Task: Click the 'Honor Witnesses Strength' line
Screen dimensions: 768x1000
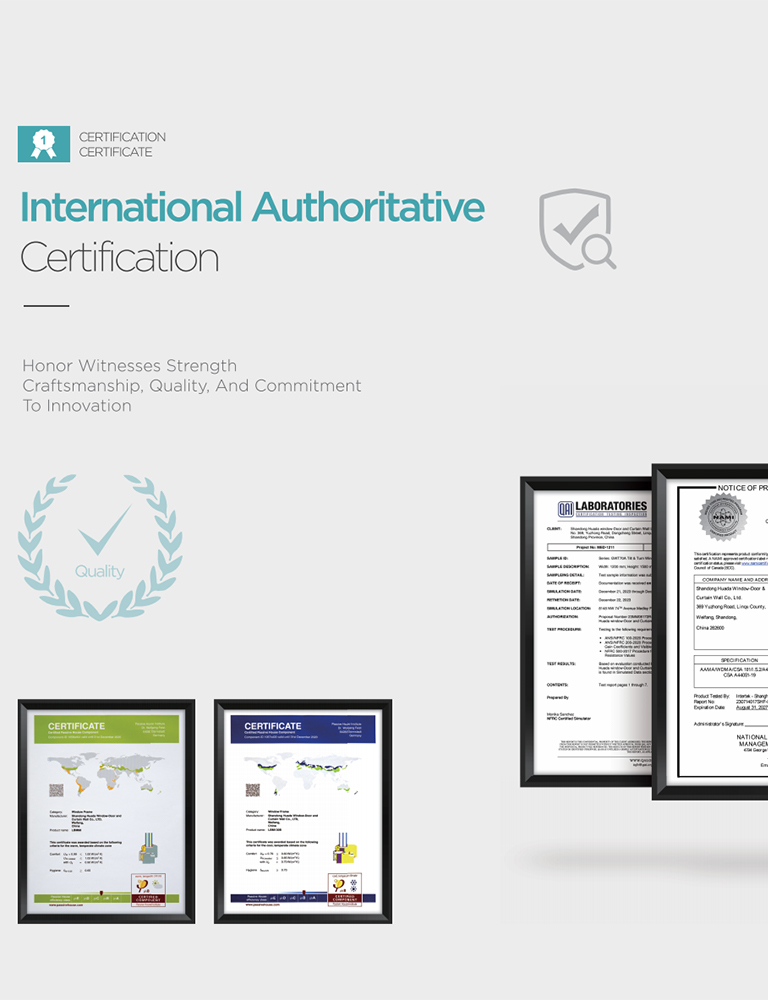Action: (129, 365)
